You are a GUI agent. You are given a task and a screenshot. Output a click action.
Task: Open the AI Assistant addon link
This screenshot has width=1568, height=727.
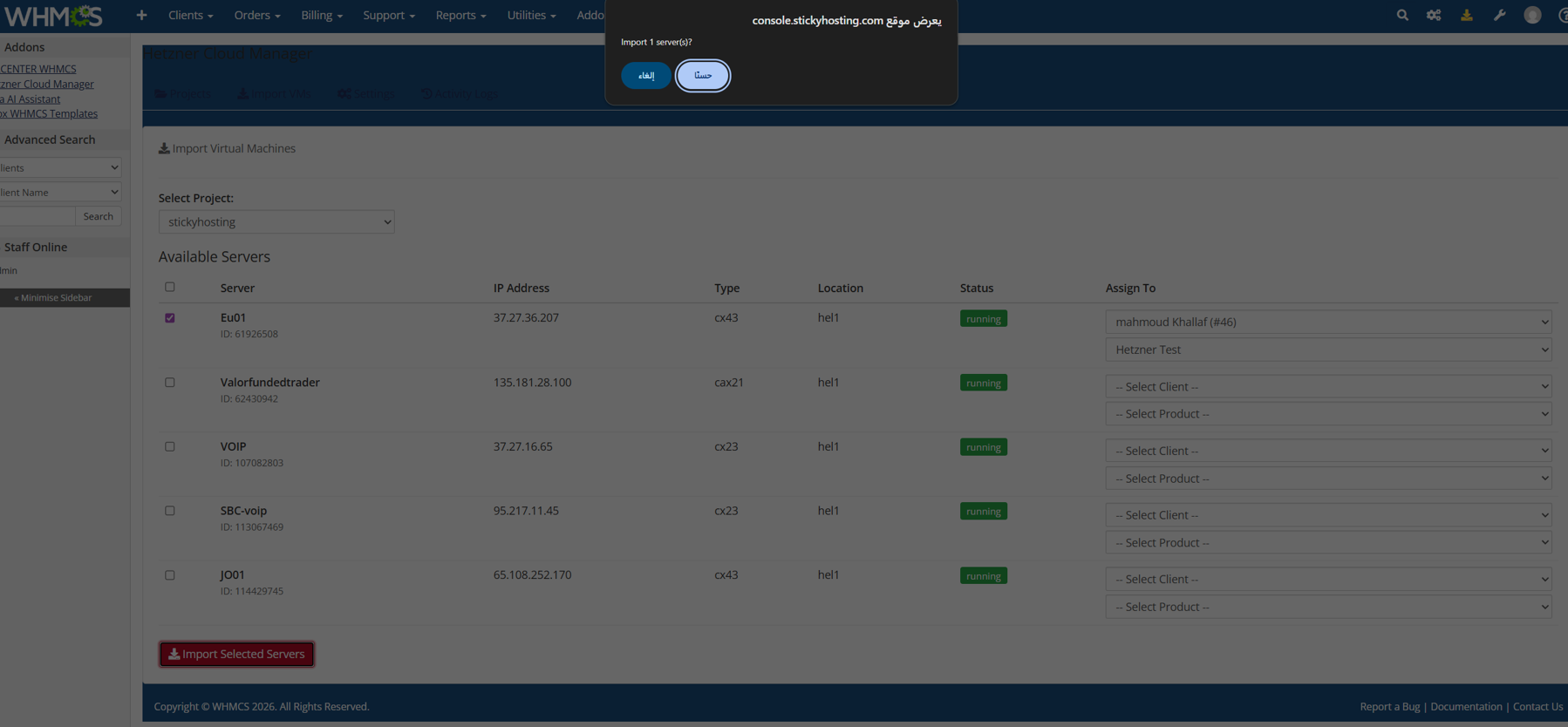coord(31,99)
